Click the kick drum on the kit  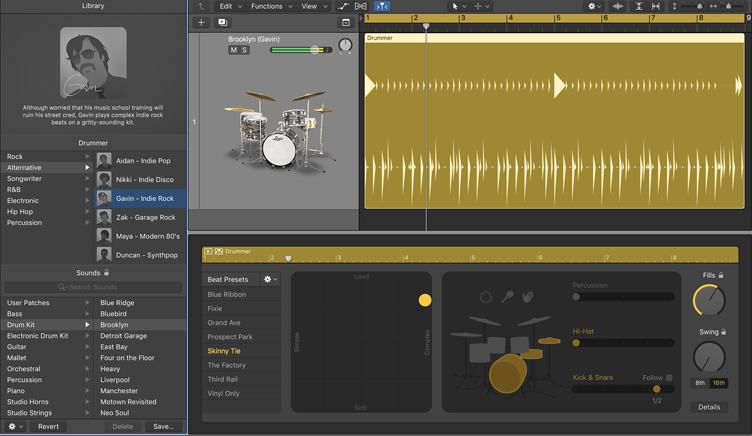(507, 374)
